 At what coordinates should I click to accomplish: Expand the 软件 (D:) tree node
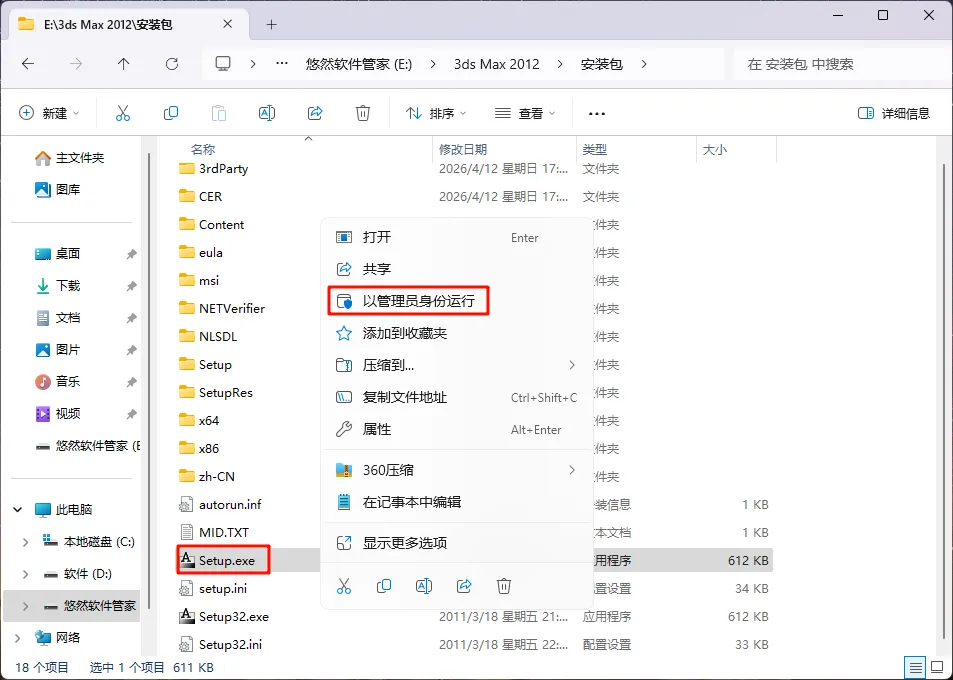coord(25,574)
